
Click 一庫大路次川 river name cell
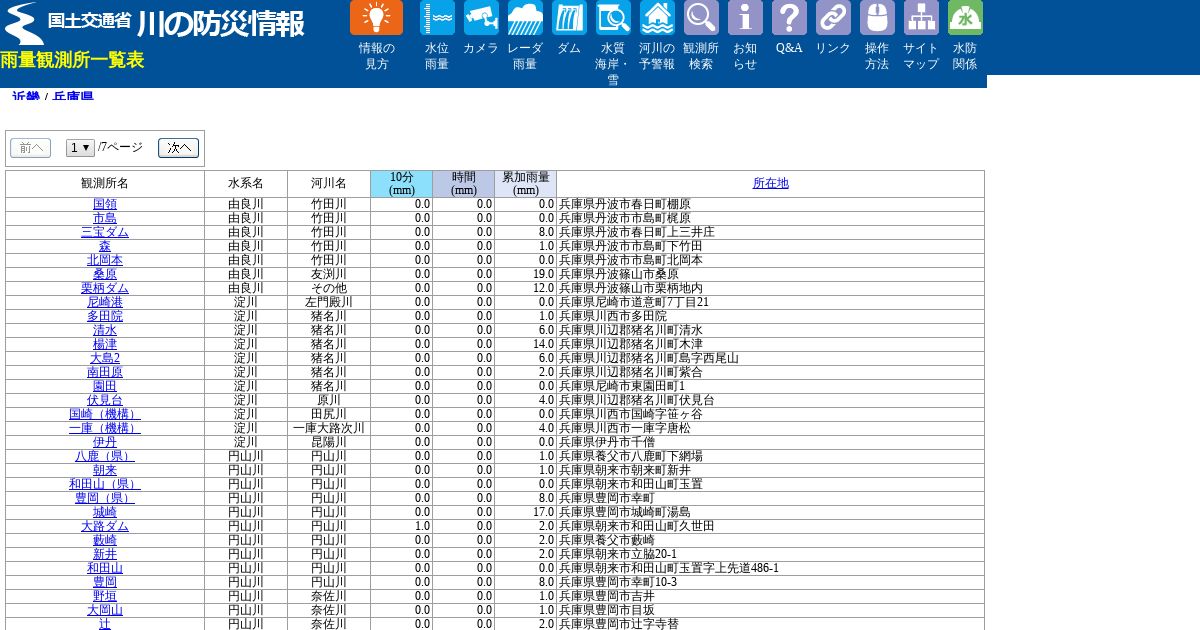tap(329, 428)
